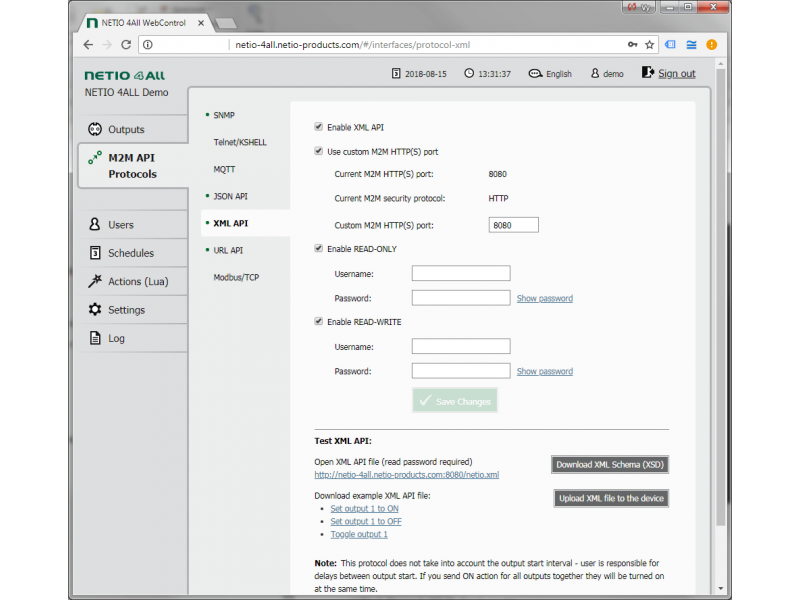800x600 pixels.
Task: Download Toggle output 1 example
Action: 359,534
